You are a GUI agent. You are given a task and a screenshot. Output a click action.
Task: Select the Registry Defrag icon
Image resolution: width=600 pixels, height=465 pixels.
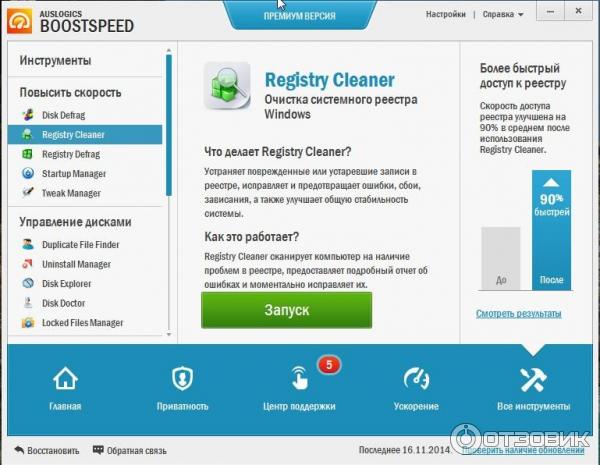pyautogui.click(x=28, y=154)
